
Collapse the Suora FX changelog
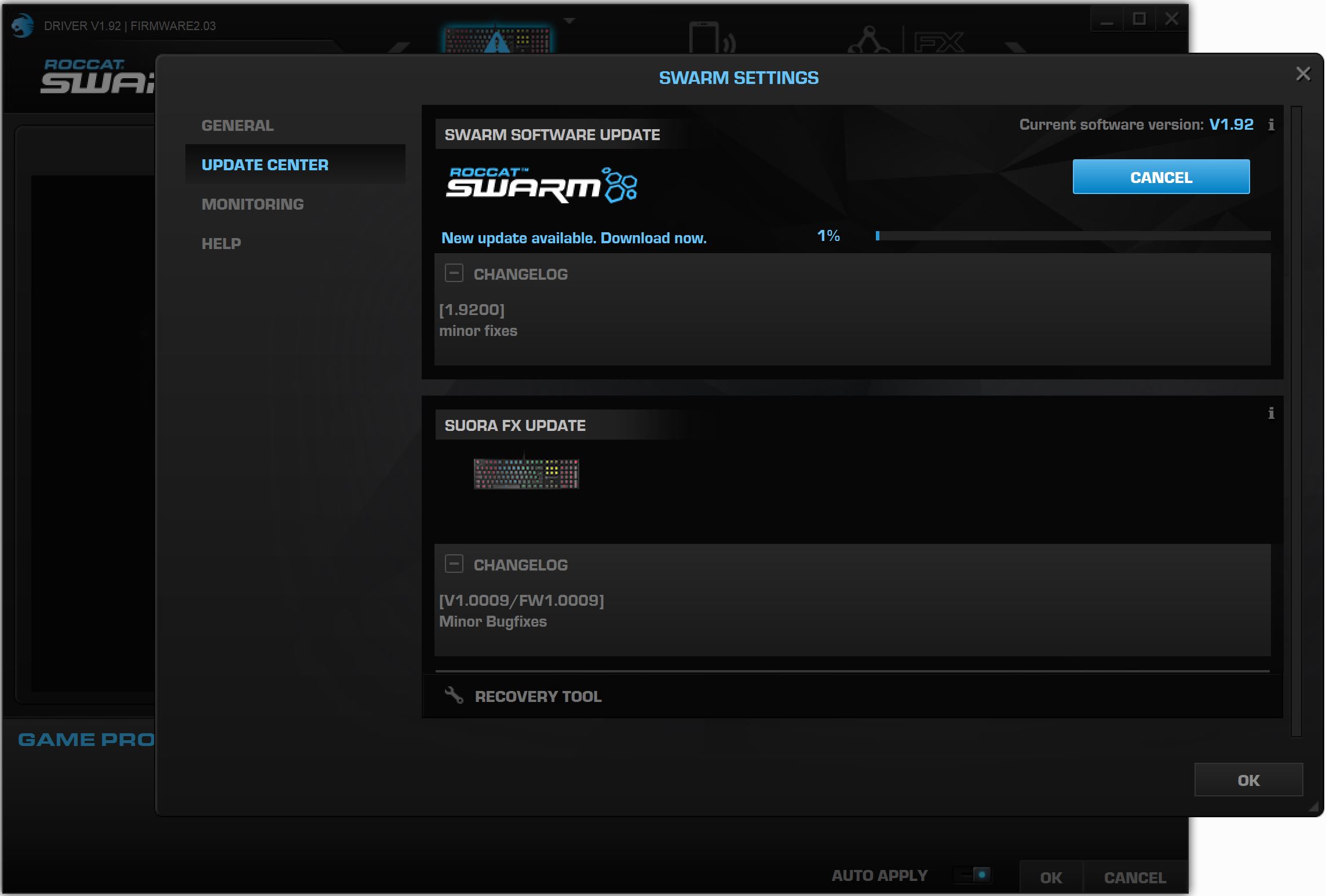(x=454, y=564)
